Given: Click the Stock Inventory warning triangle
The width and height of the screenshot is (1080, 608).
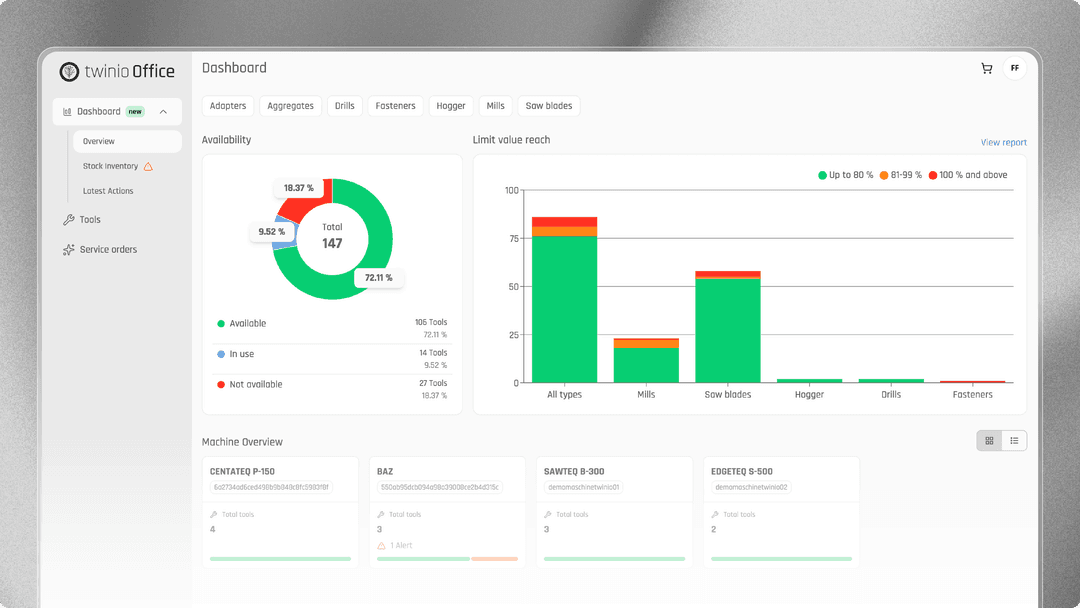Looking at the screenshot, I should click(148, 166).
